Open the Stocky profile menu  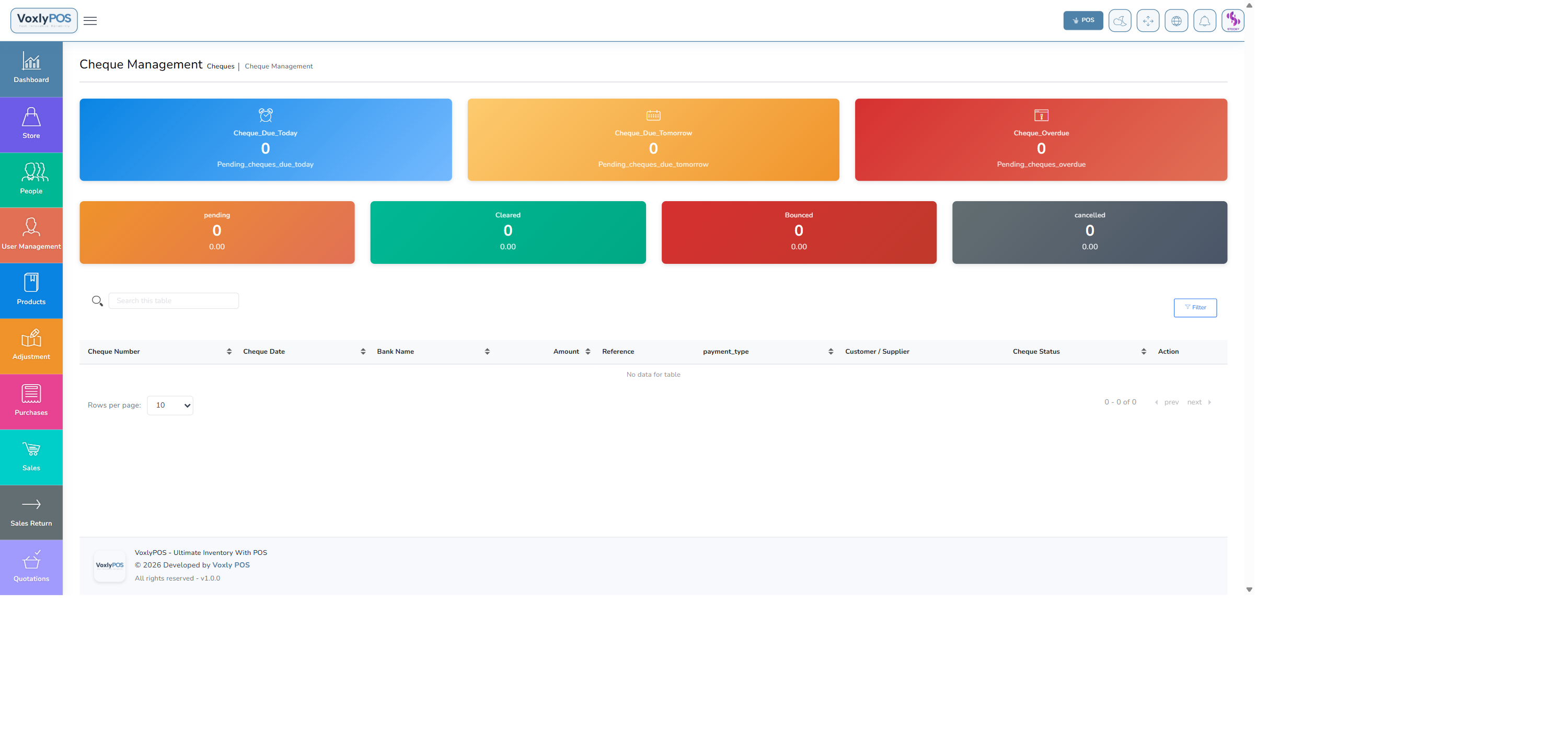point(1233,20)
